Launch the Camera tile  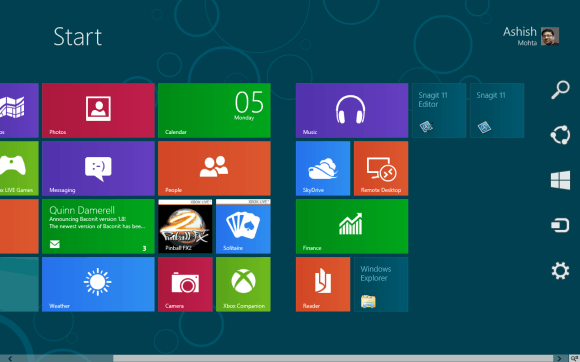(185, 284)
